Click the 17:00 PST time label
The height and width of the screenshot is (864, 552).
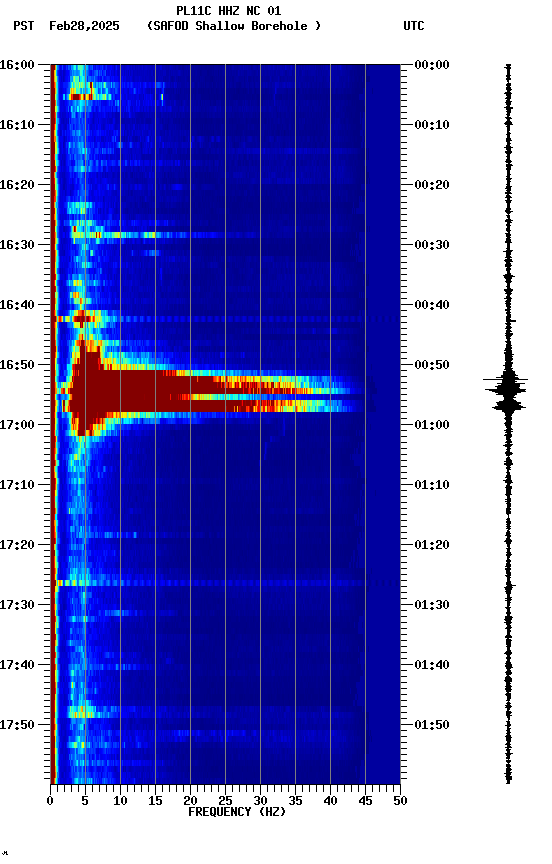[x=17, y=425]
